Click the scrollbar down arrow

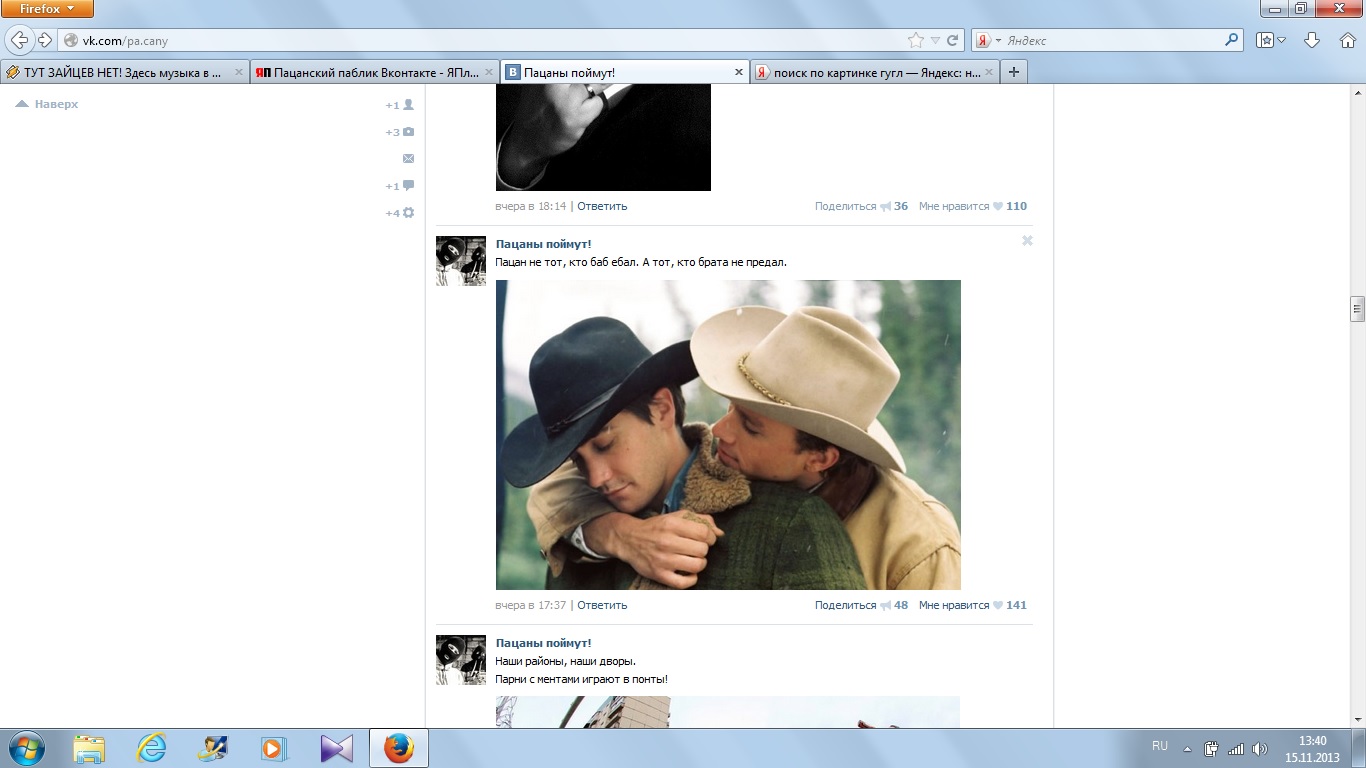click(1357, 719)
